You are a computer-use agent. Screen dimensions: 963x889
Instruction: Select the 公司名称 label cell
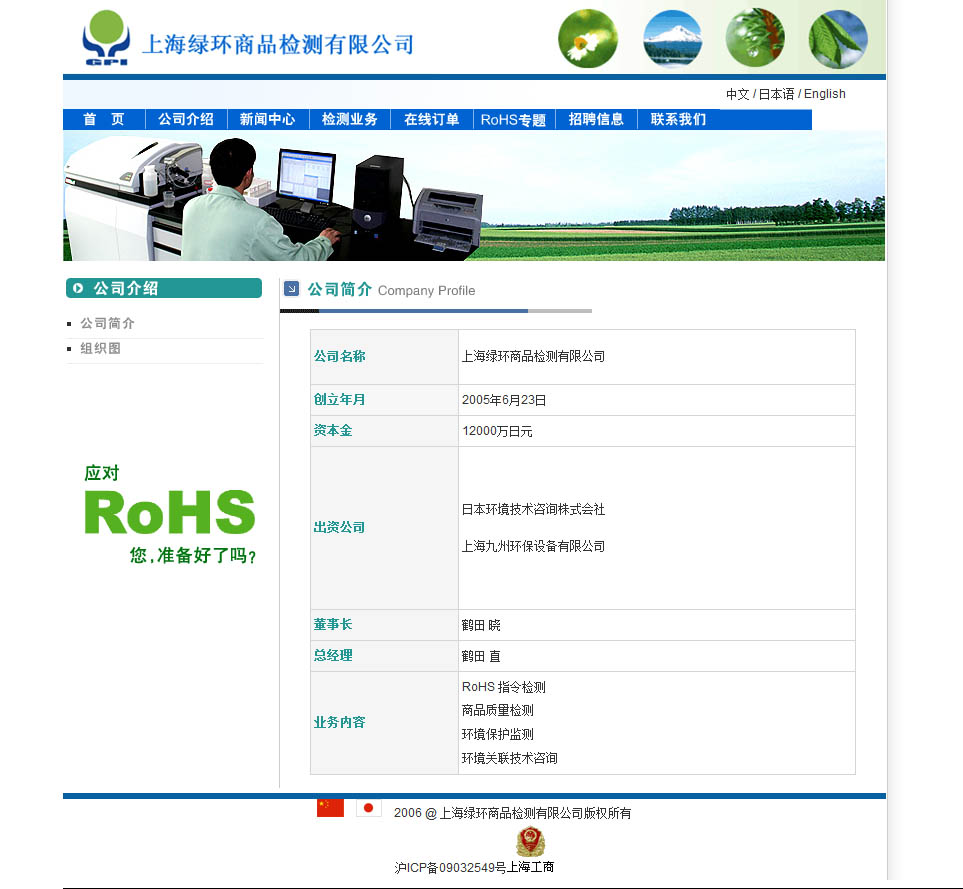coord(384,357)
